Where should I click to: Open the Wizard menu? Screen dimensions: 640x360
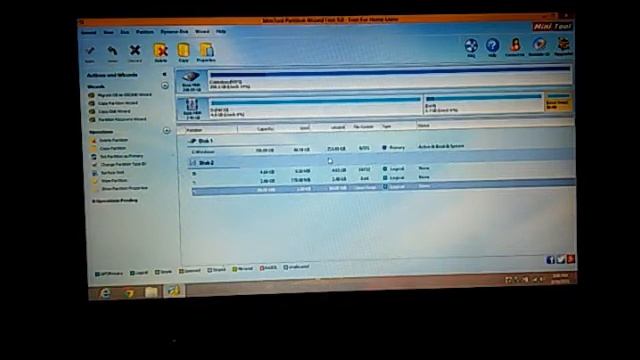(x=202, y=31)
